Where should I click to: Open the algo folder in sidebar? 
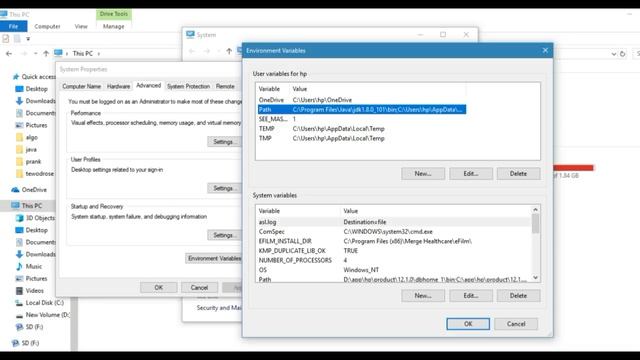[27, 138]
